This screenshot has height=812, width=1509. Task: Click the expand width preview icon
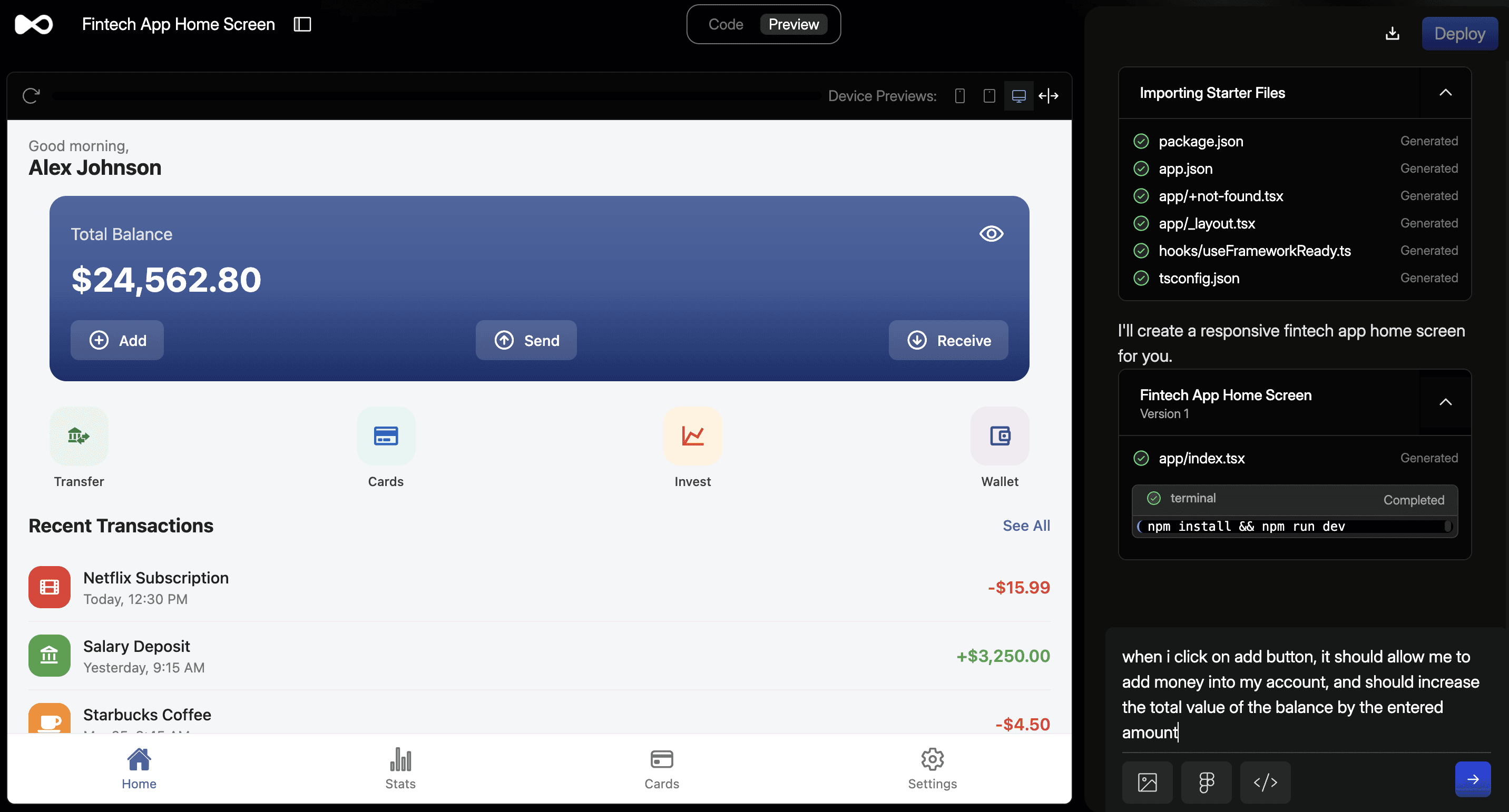pos(1049,95)
